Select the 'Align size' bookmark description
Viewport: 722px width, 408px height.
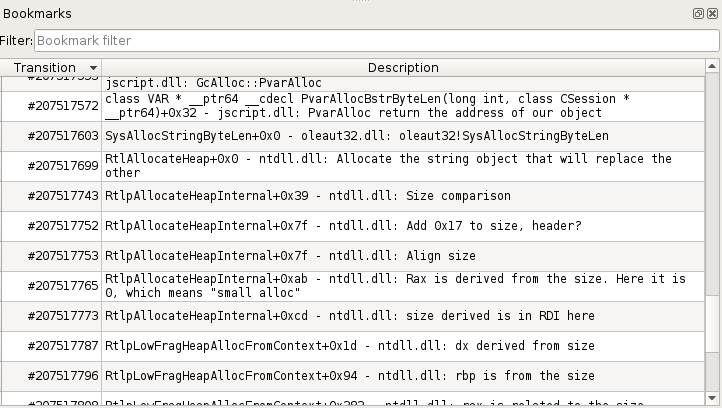(403, 256)
